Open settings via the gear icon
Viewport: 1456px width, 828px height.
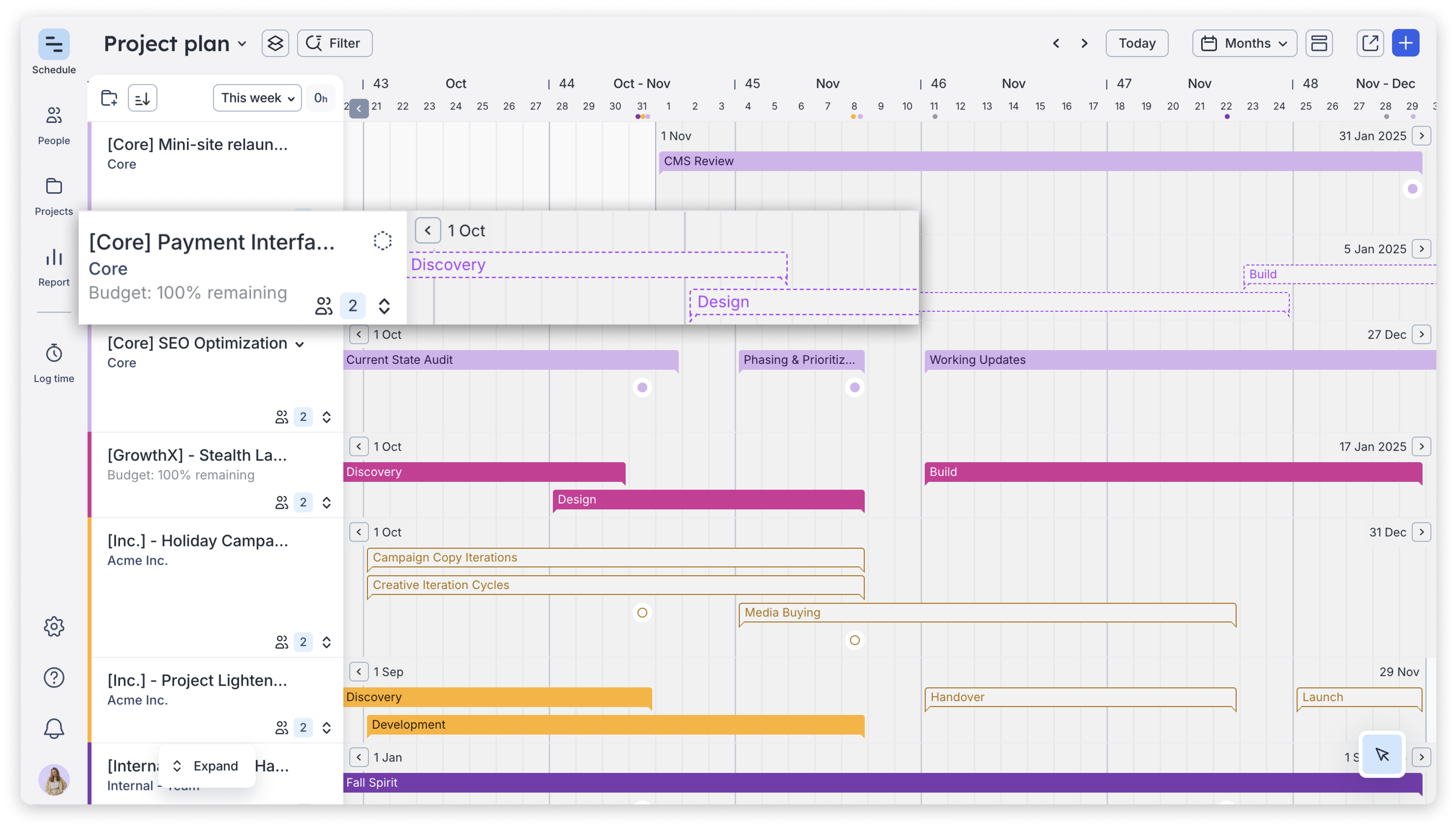click(x=53, y=626)
